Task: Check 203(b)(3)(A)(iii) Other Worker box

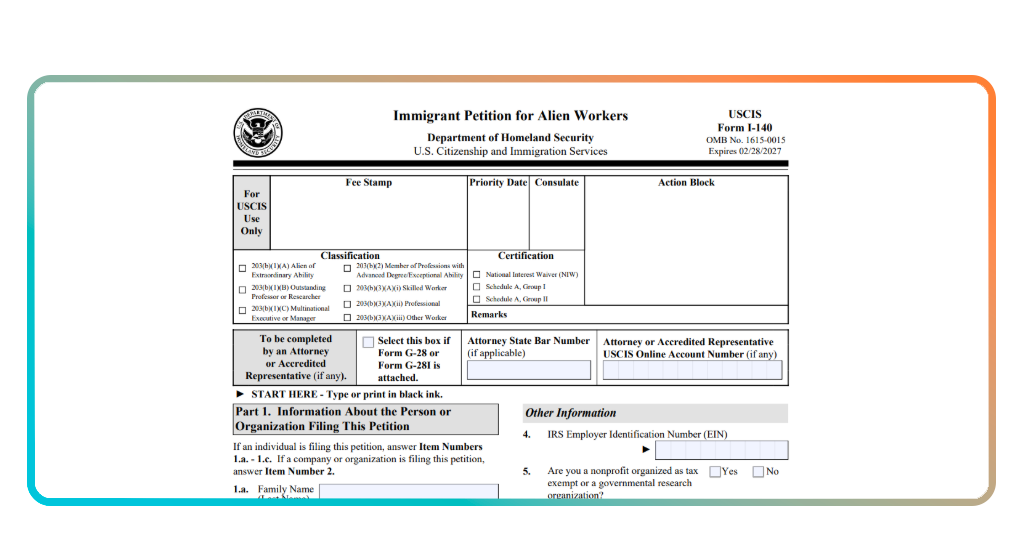Action: click(347, 318)
